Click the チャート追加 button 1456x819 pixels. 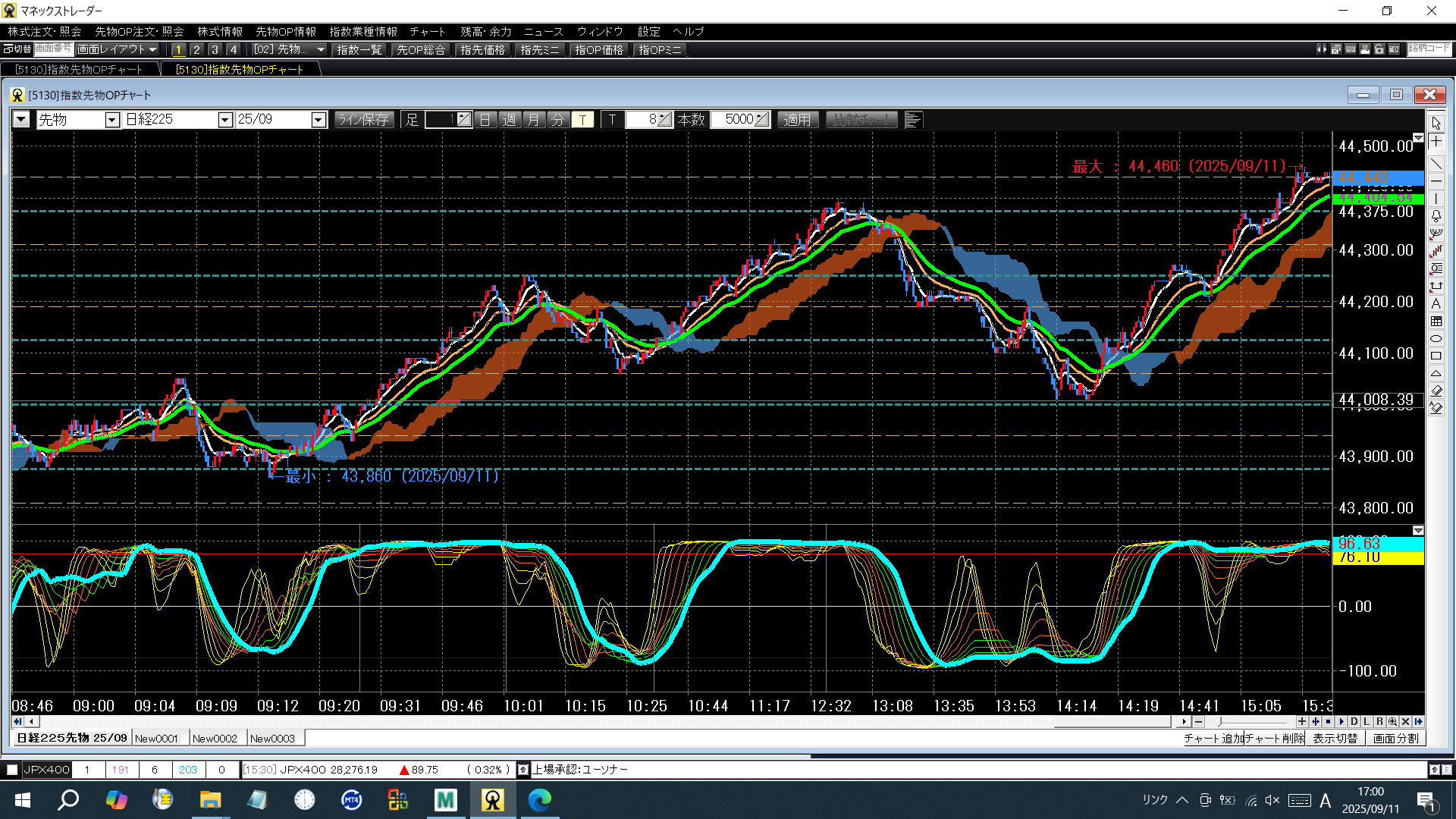(x=1213, y=739)
